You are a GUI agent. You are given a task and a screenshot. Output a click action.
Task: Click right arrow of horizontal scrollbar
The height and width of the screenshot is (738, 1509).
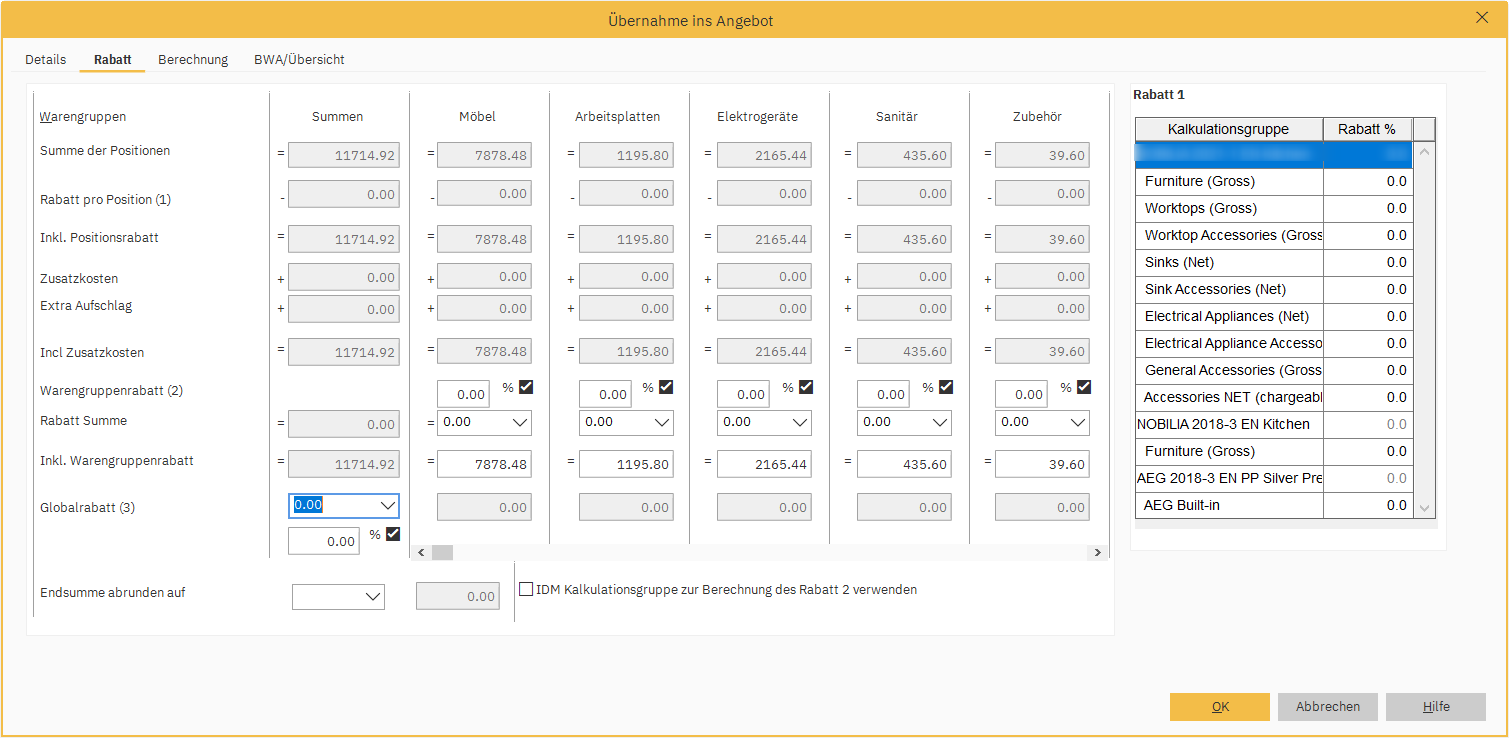tap(1097, 553)
